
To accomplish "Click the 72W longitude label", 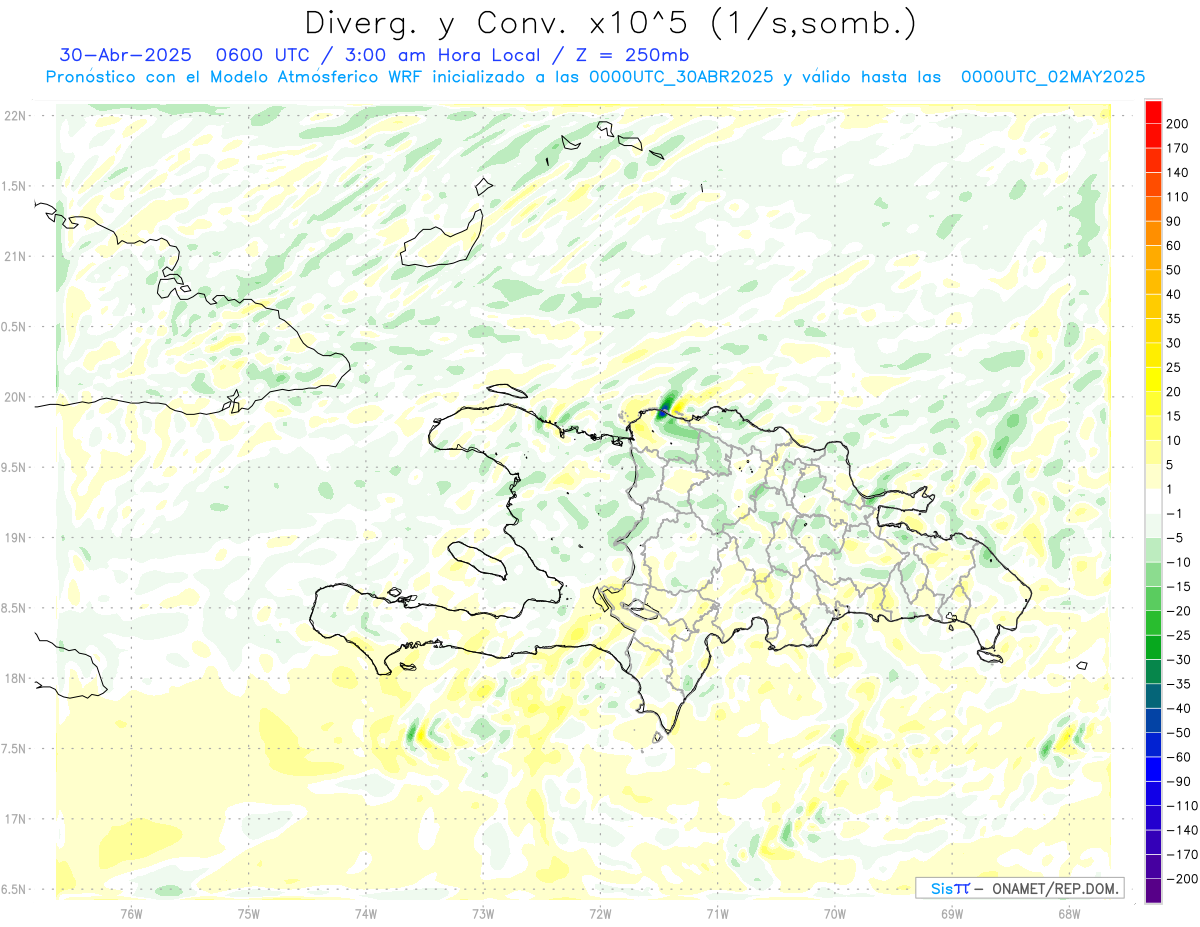I will (x=600, y=913).
